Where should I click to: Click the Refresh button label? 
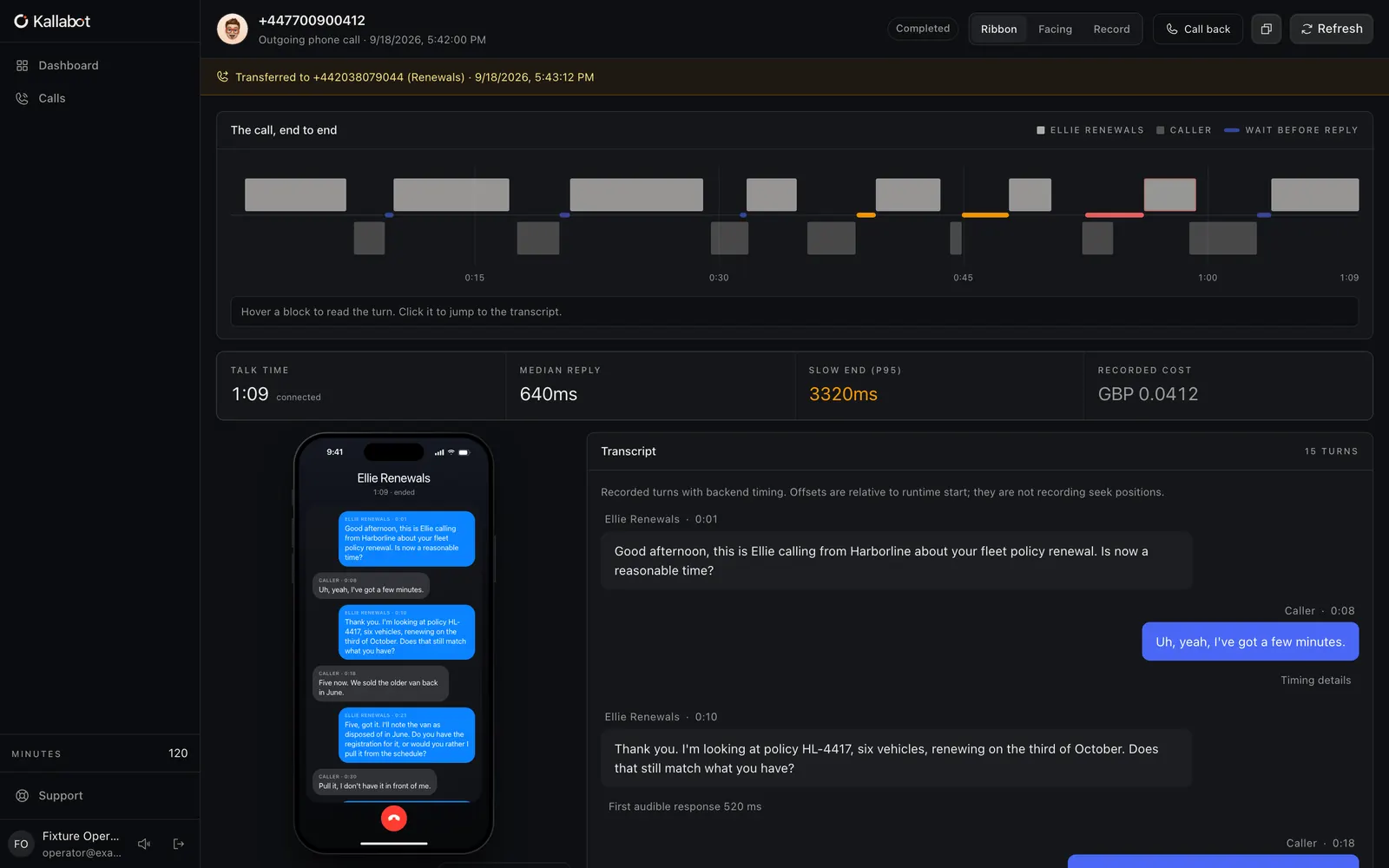(x=1340, y=29)
